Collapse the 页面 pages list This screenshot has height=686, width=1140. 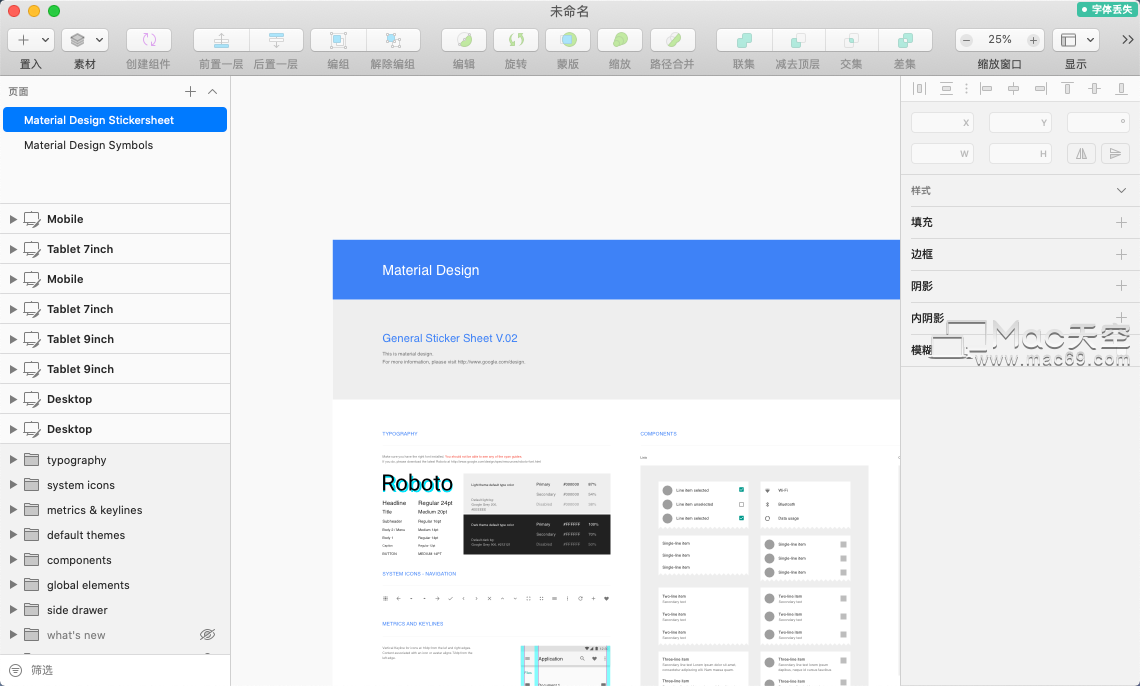(x=212, y=92)
